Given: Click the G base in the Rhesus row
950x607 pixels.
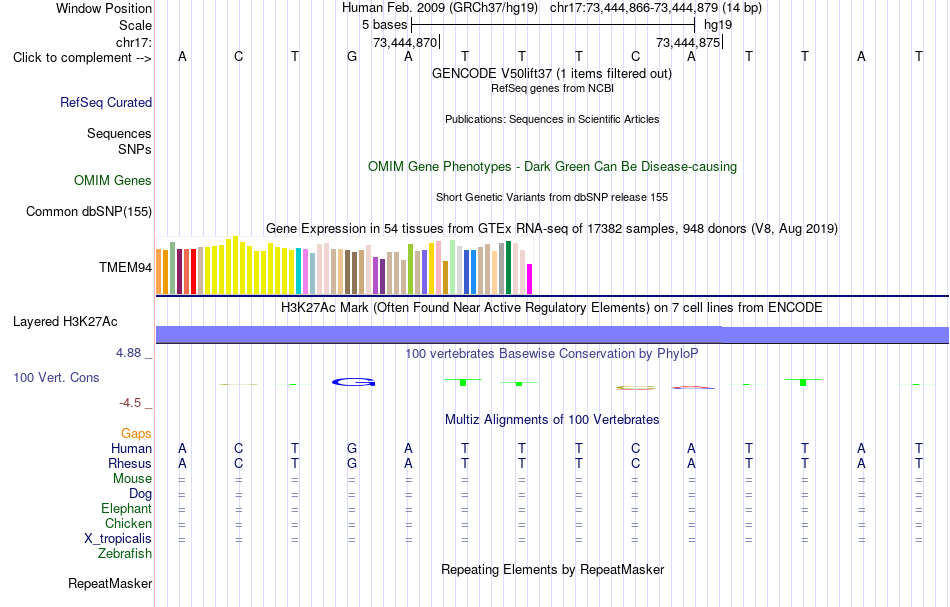Looking at the screenshot, I should pyautogui.click(x=352, y=463).
